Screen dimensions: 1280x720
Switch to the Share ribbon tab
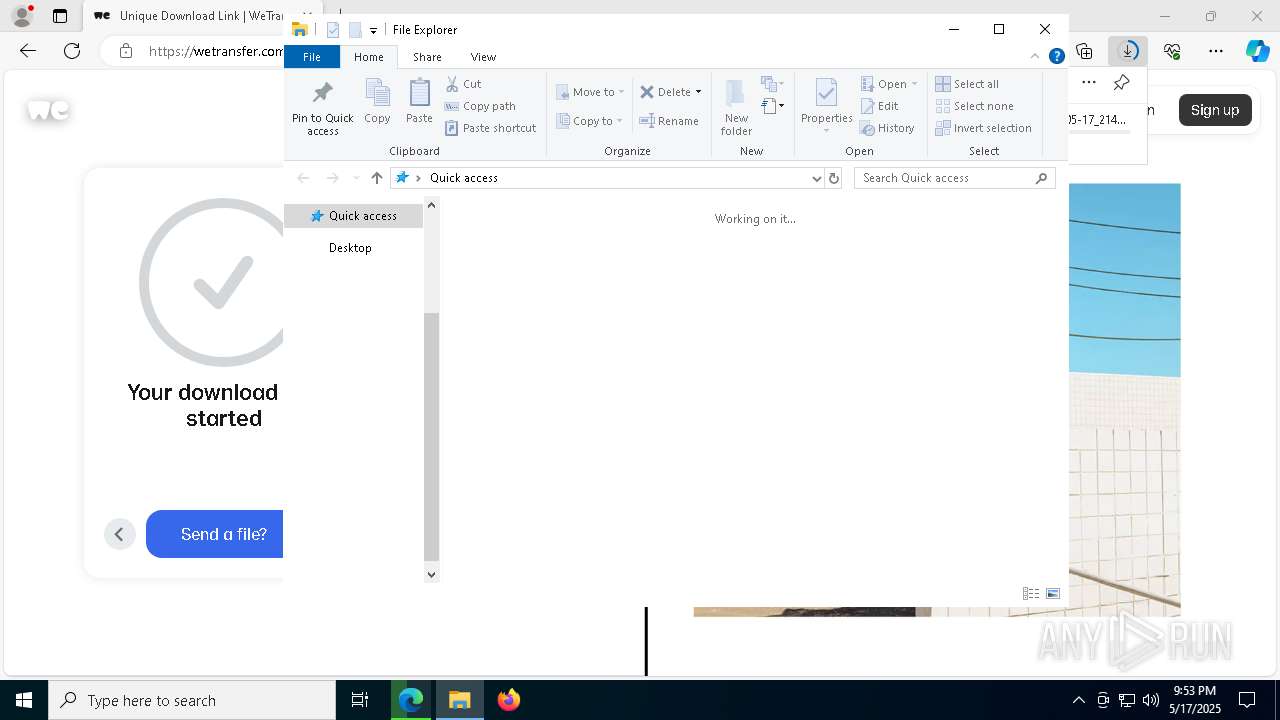[x=427, y=57]
